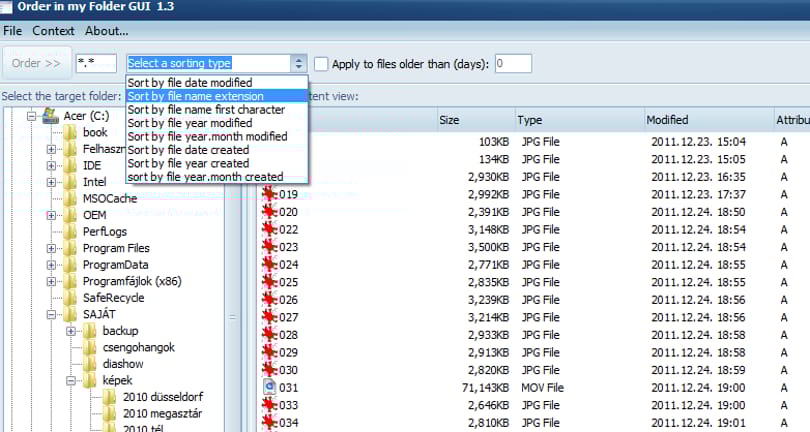This screenshot has height=432, width=810.
Task: Click the JPG icon of file 025
Action: [270, 282]
